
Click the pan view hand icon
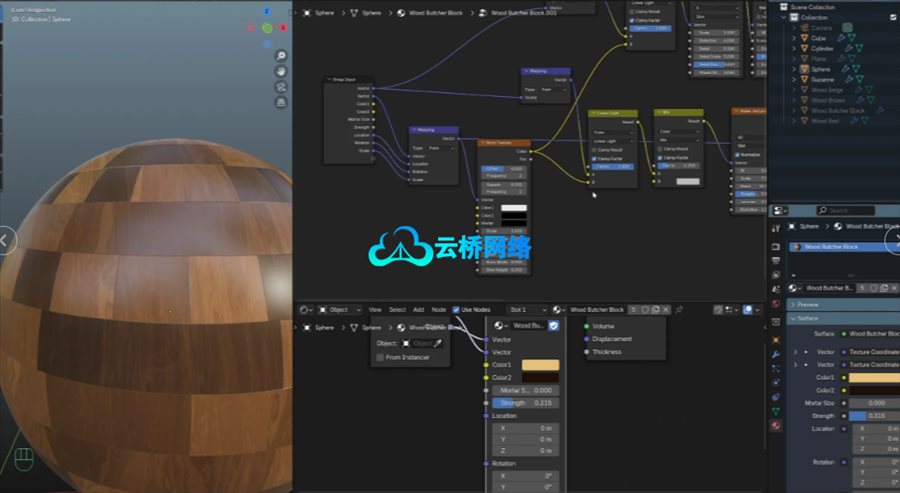point(282,72)
